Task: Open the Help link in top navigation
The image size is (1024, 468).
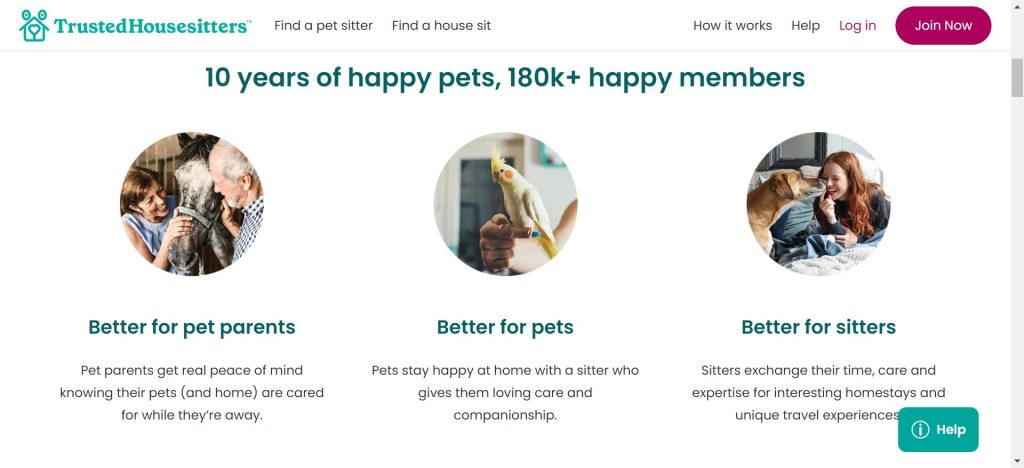Action: [x=805, y=26]
